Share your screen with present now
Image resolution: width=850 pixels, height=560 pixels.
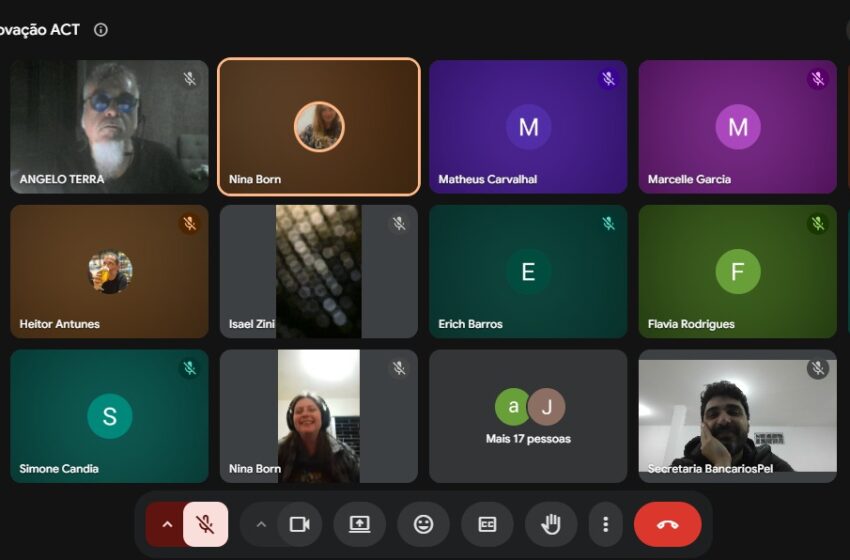(359, 524)
